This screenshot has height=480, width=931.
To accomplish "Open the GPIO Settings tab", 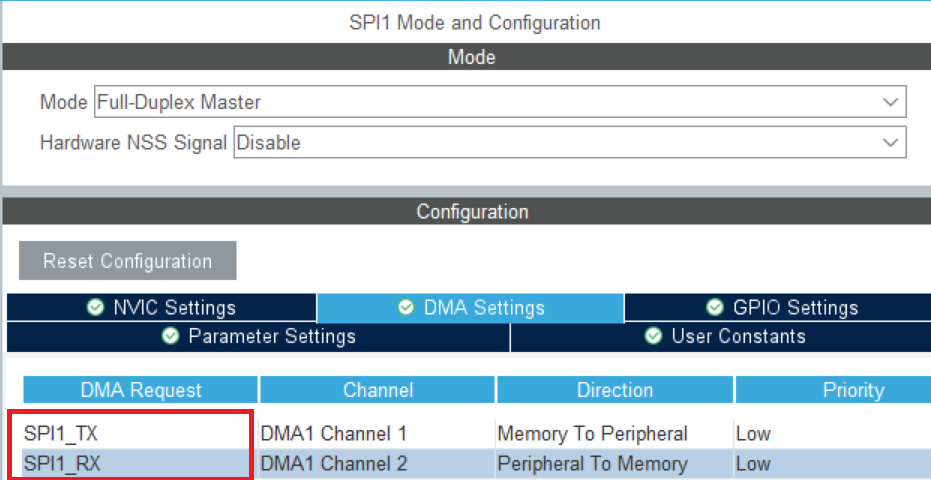I will [778, 308].
